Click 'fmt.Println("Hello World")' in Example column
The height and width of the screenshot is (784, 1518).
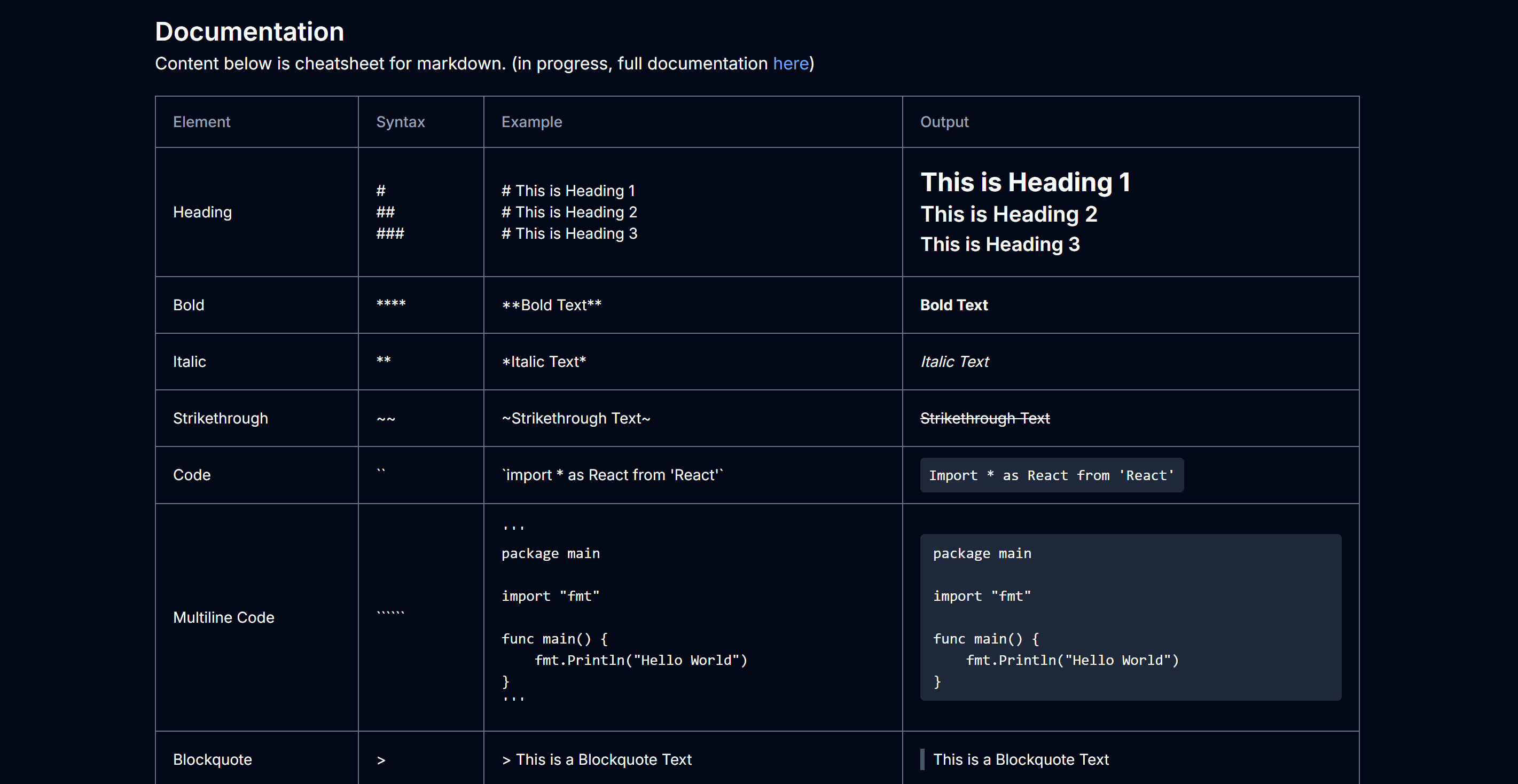coord(640,660)
